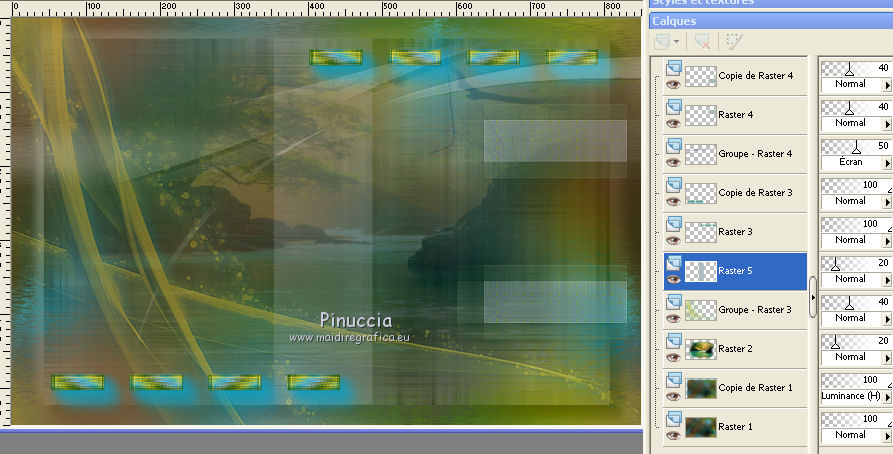Select the Raster 2 layer name
Viewport: 893px width, 454px height.
[x=735, y=349]
